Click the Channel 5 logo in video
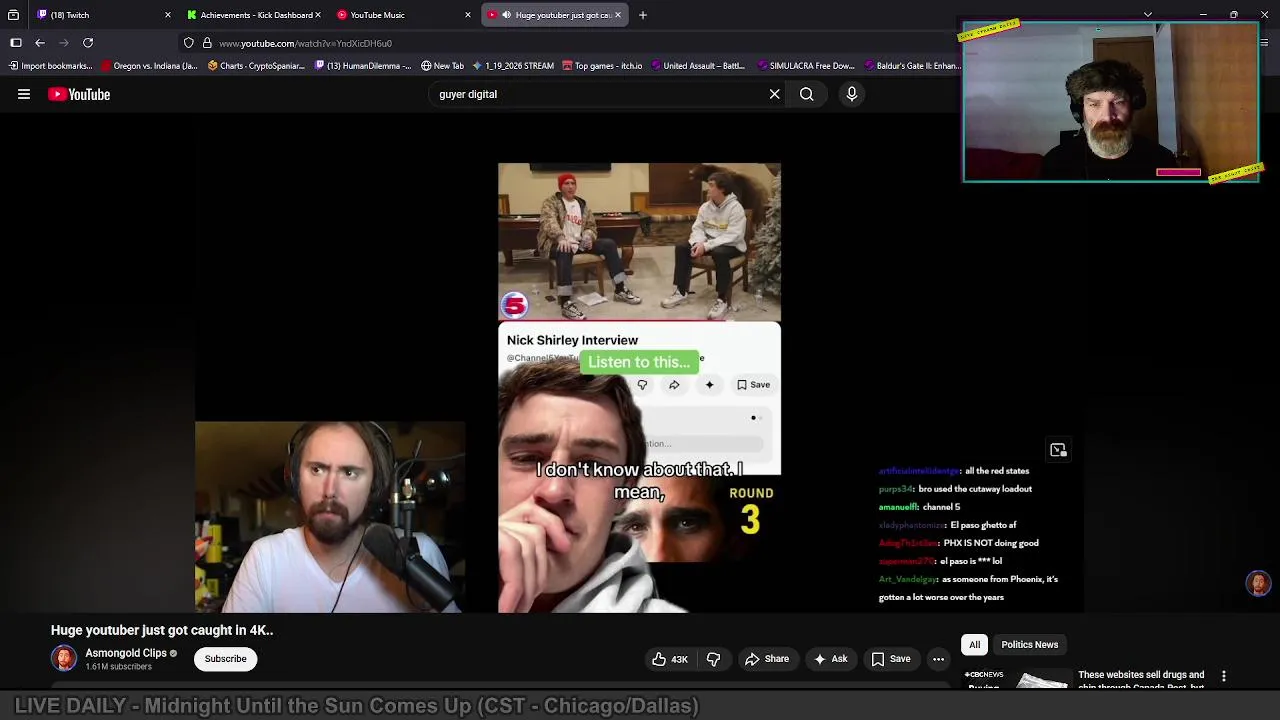 click(x=514, y=305)
